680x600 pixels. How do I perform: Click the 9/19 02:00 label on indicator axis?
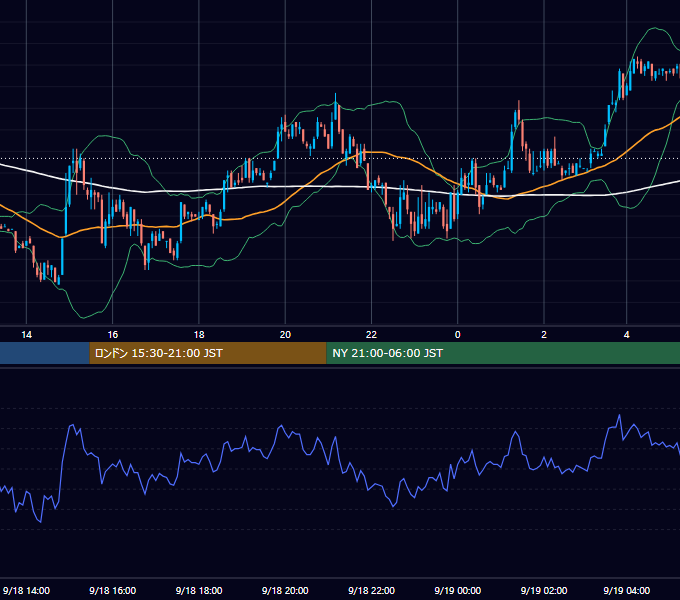[x=544, y=590]
